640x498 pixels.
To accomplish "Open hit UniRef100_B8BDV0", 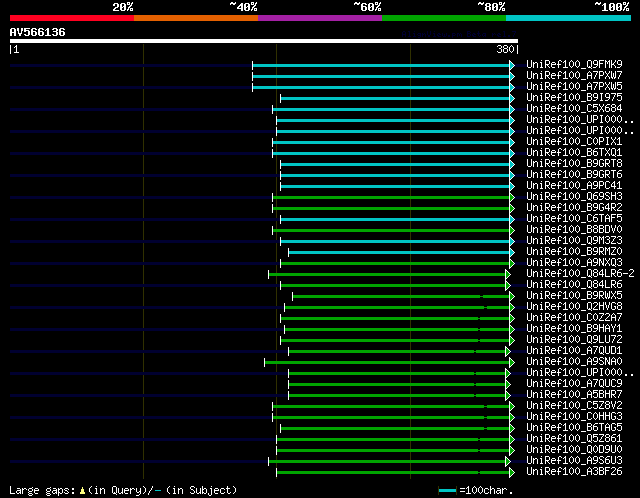I will pos(574,230).
